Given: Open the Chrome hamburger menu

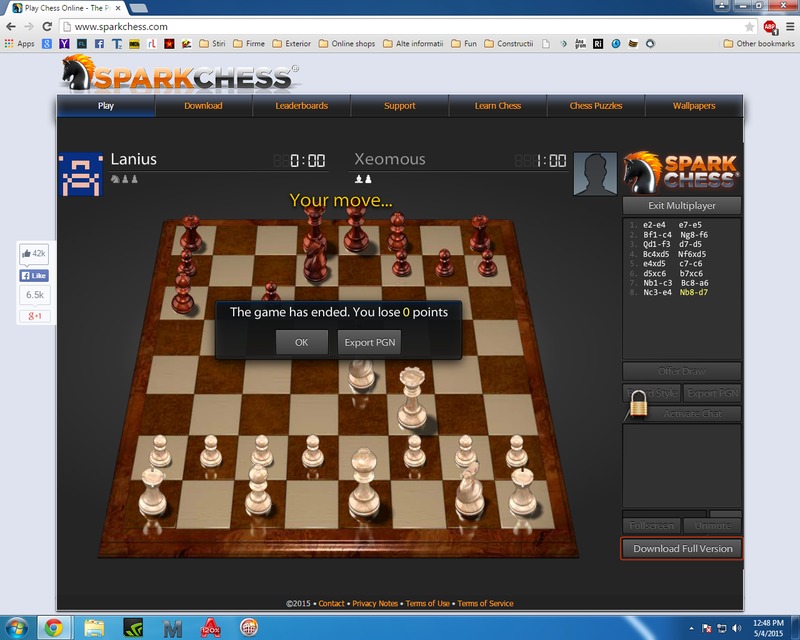Looking at the screenshot, I should (x=790, y=27).
